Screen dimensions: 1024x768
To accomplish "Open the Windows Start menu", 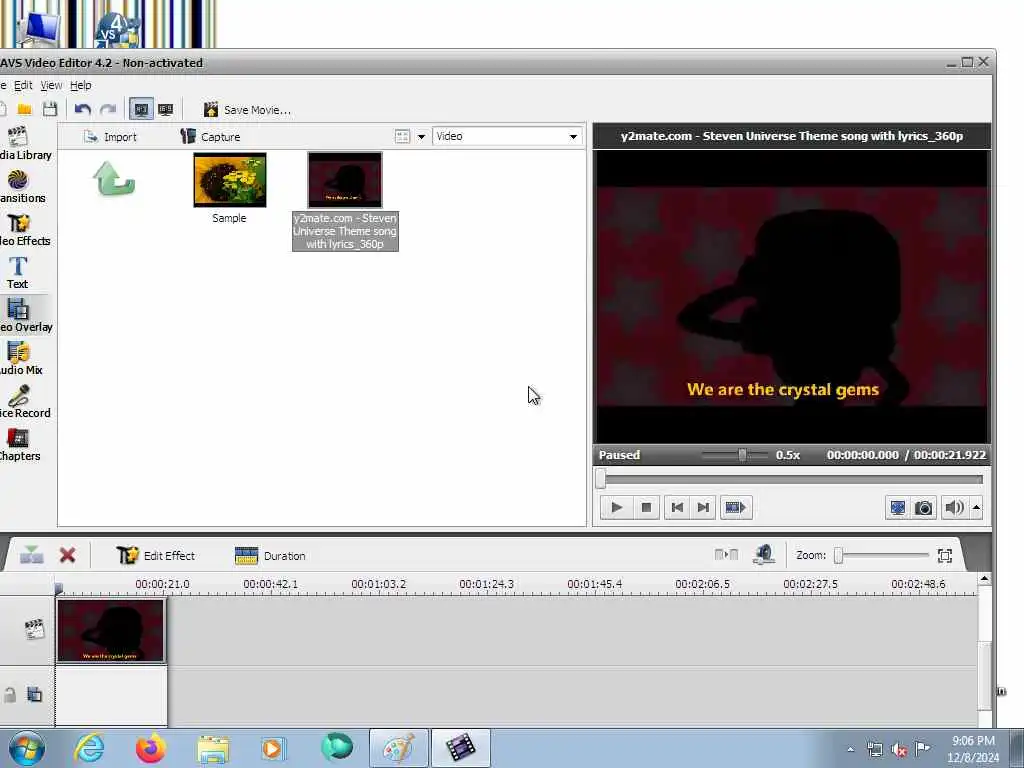I will (x=27, y=748).
